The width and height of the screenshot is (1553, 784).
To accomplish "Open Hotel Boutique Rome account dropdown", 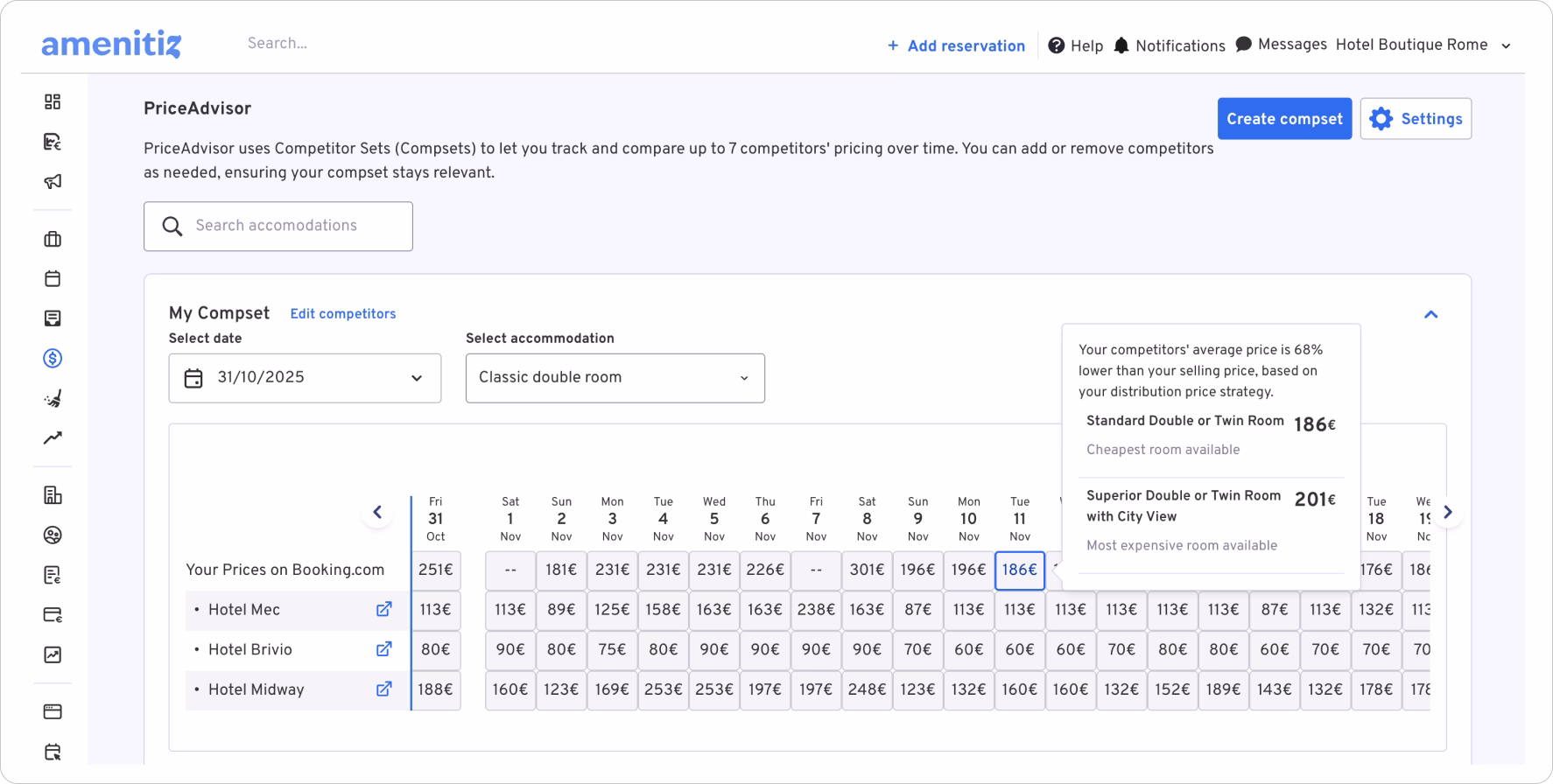I will tap(1423, 45).
